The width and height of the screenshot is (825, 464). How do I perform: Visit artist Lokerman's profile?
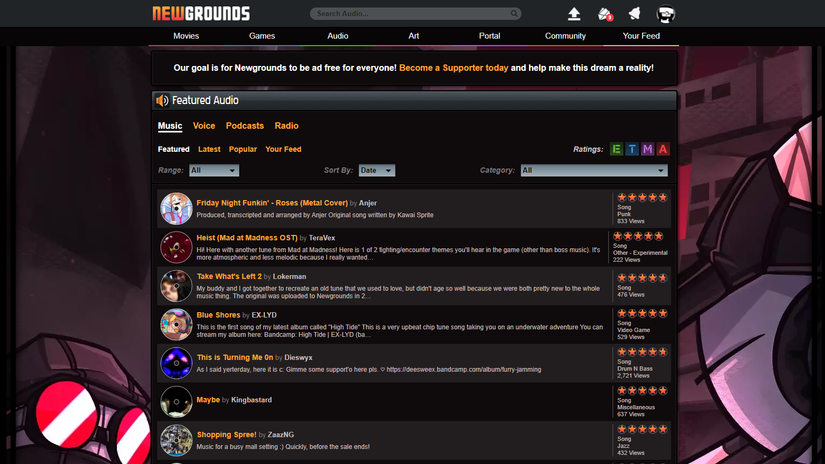click(x=289, y=276)
